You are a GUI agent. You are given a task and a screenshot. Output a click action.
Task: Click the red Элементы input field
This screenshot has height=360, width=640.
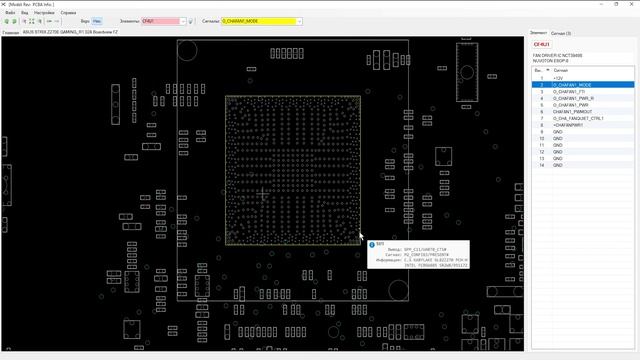[161, 21]
